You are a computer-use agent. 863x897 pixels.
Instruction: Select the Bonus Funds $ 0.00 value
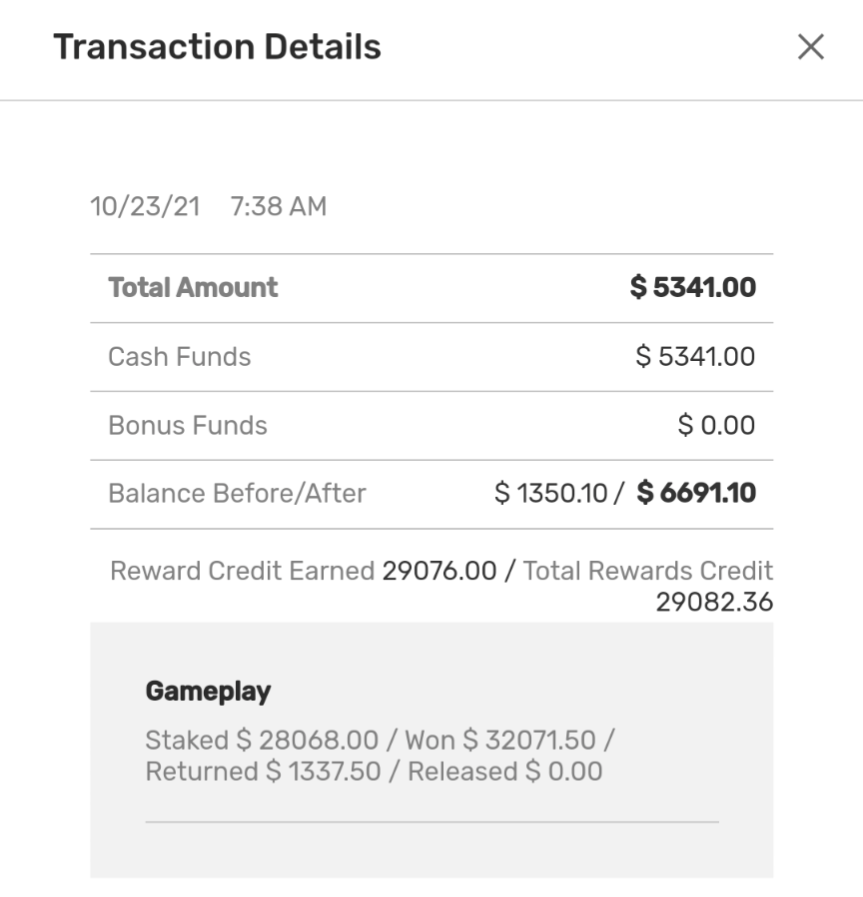716,425
